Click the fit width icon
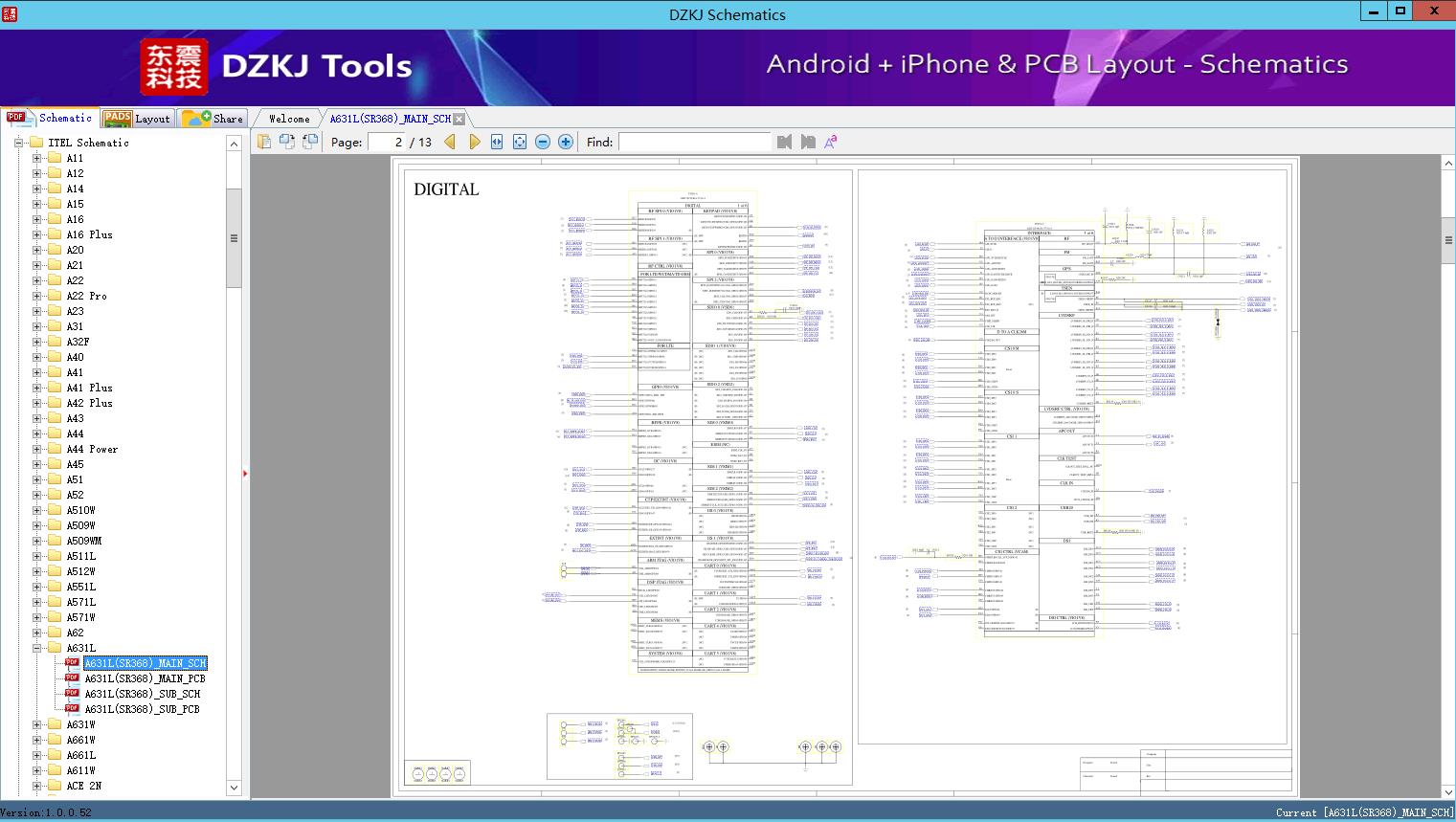1456x822 pixels. [x=497, y=142]
